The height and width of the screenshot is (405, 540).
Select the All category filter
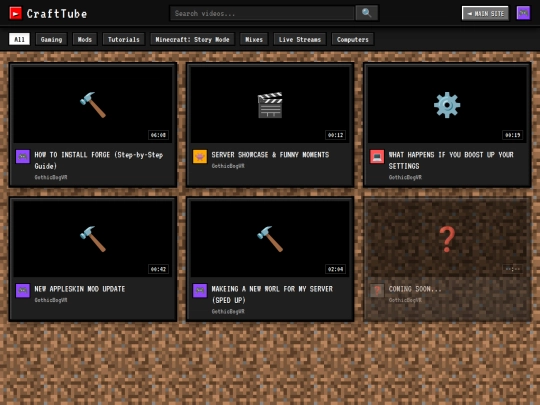tap(19, 39)
